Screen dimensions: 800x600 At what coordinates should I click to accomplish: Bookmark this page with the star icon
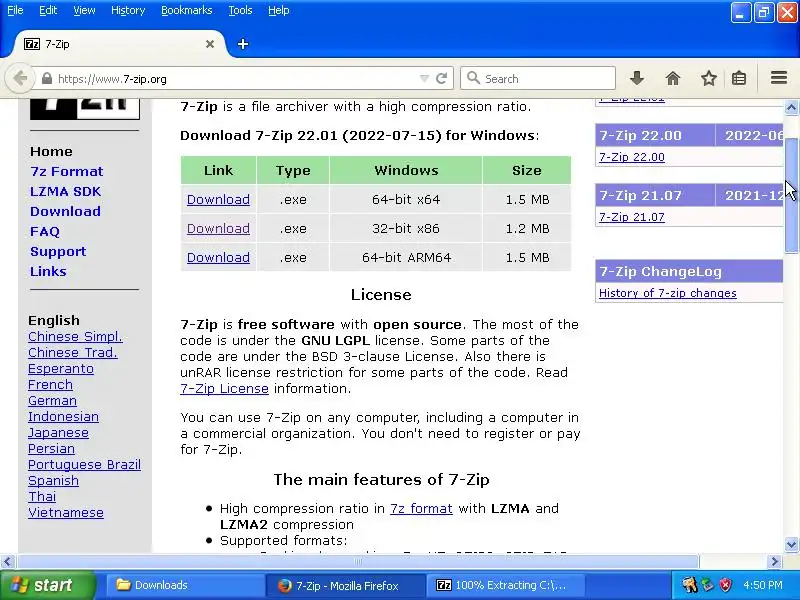coord(709,79)
